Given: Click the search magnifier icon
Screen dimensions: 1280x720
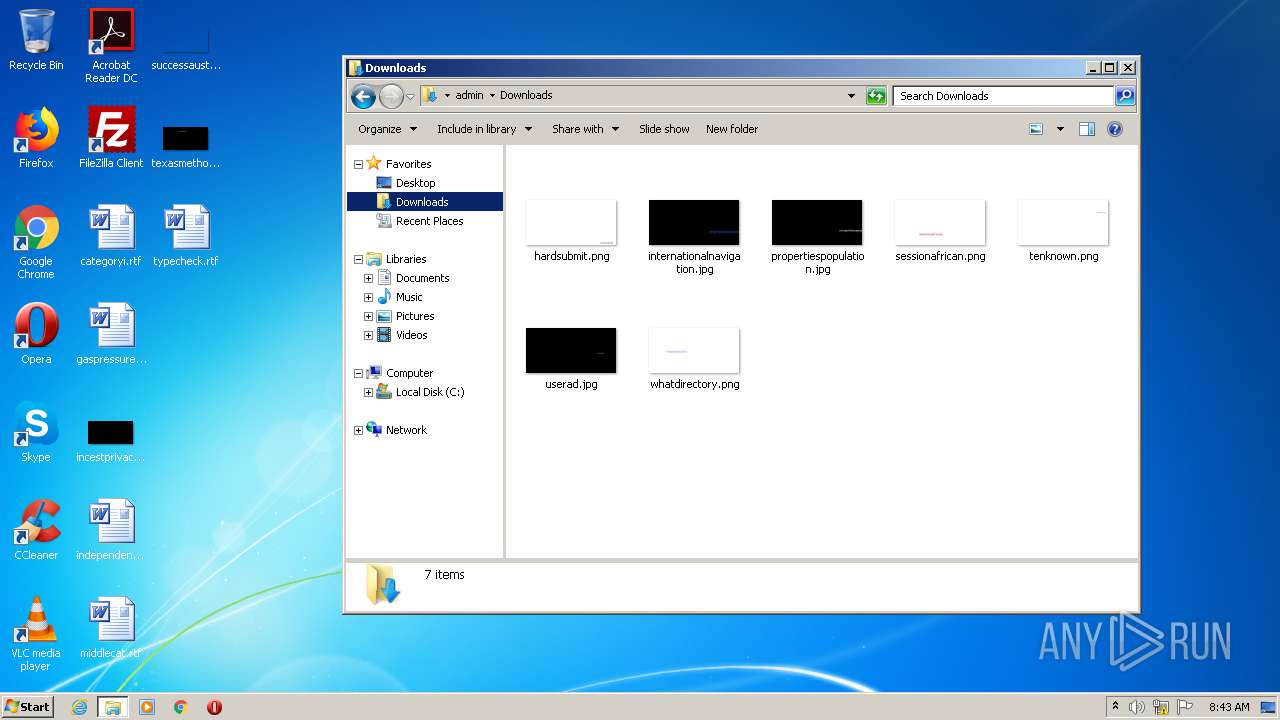Looking at the screenshot, I should tap(1125, 96).
